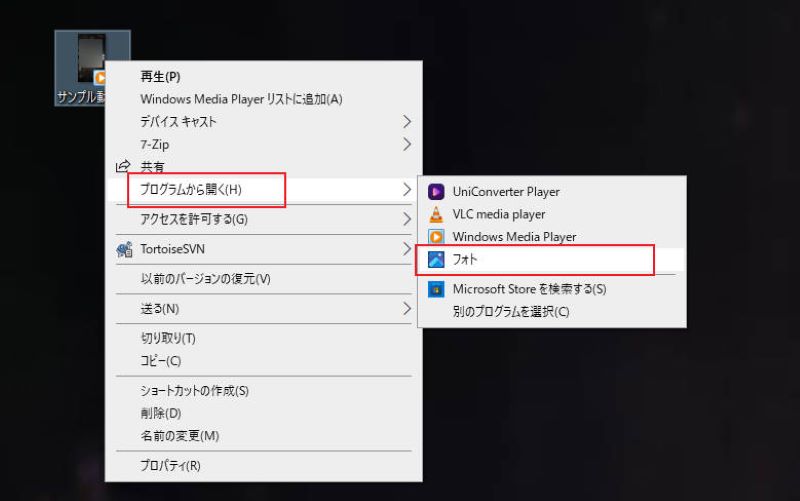Select 別のプログラムを選択(C)
Screen dimensions: 800x501
click(x=552, y=312)
